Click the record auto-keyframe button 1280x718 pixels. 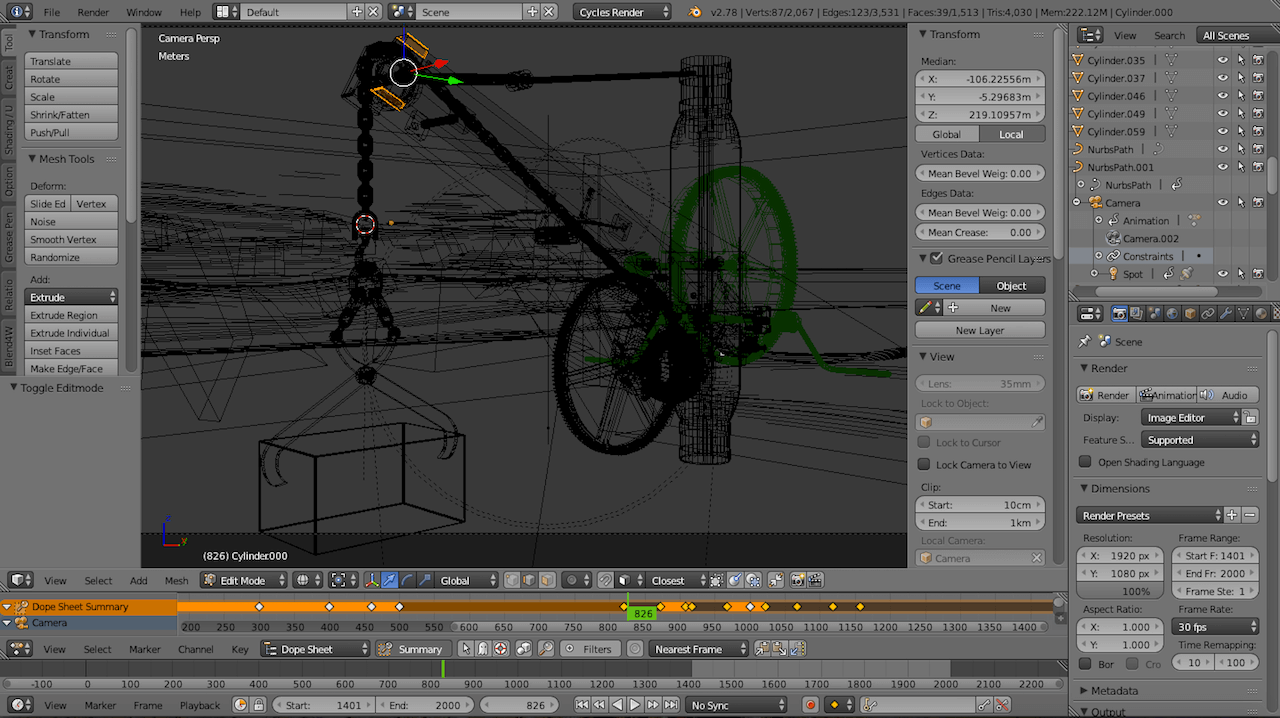[811, 705]
